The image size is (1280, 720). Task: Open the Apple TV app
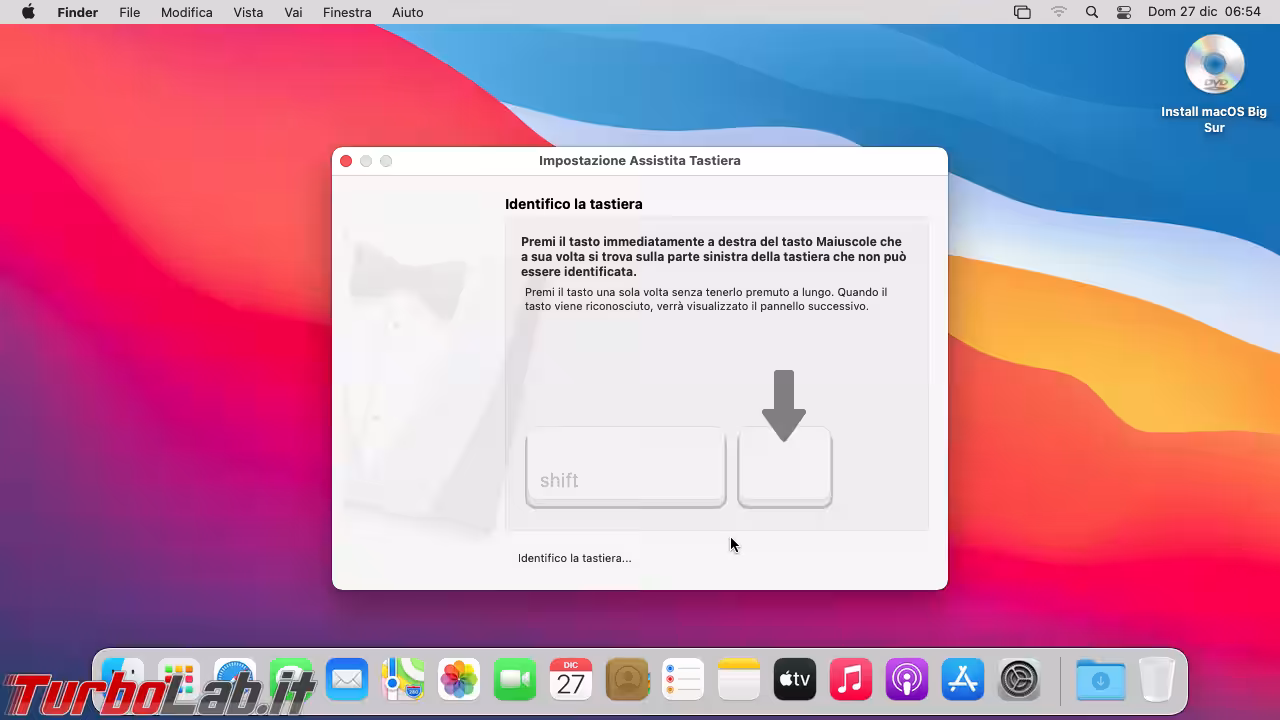coord(795,681)
